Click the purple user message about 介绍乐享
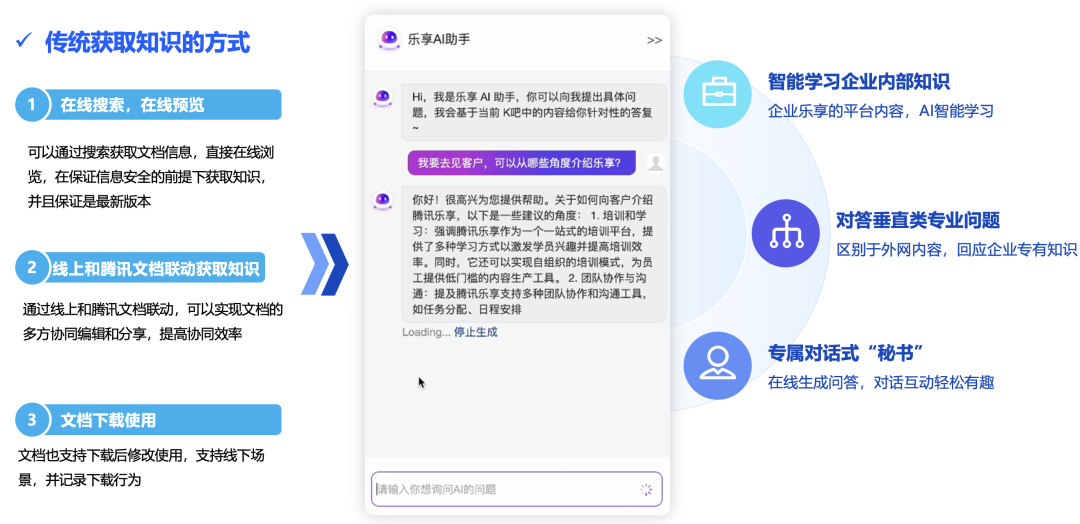The image size is (1080, 524). click(x=521, y=163)
